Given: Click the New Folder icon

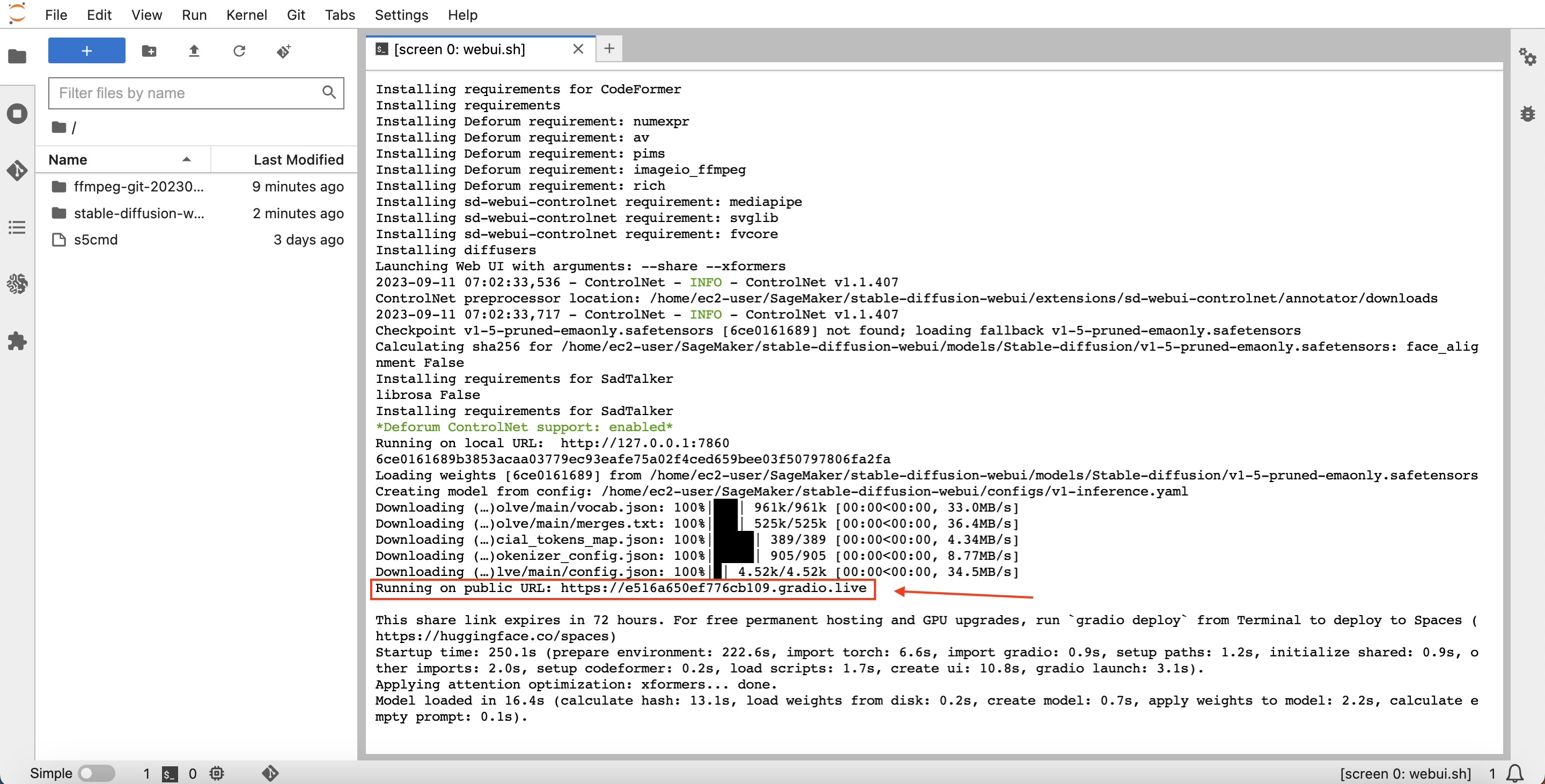Looking at the screenshot, I should pyautogui.click(x=149, y=51).
